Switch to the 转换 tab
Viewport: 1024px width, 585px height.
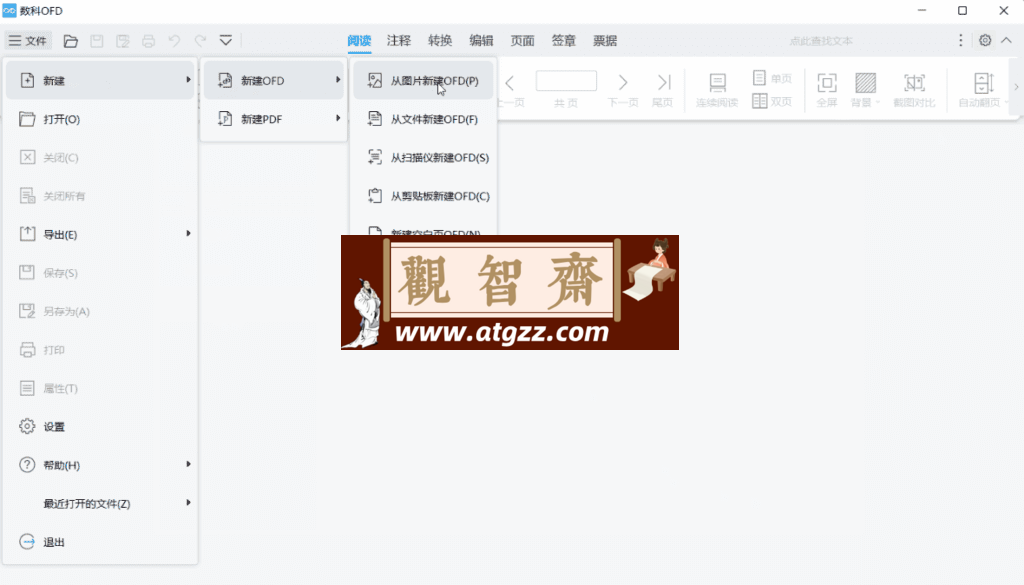(440, 40)
